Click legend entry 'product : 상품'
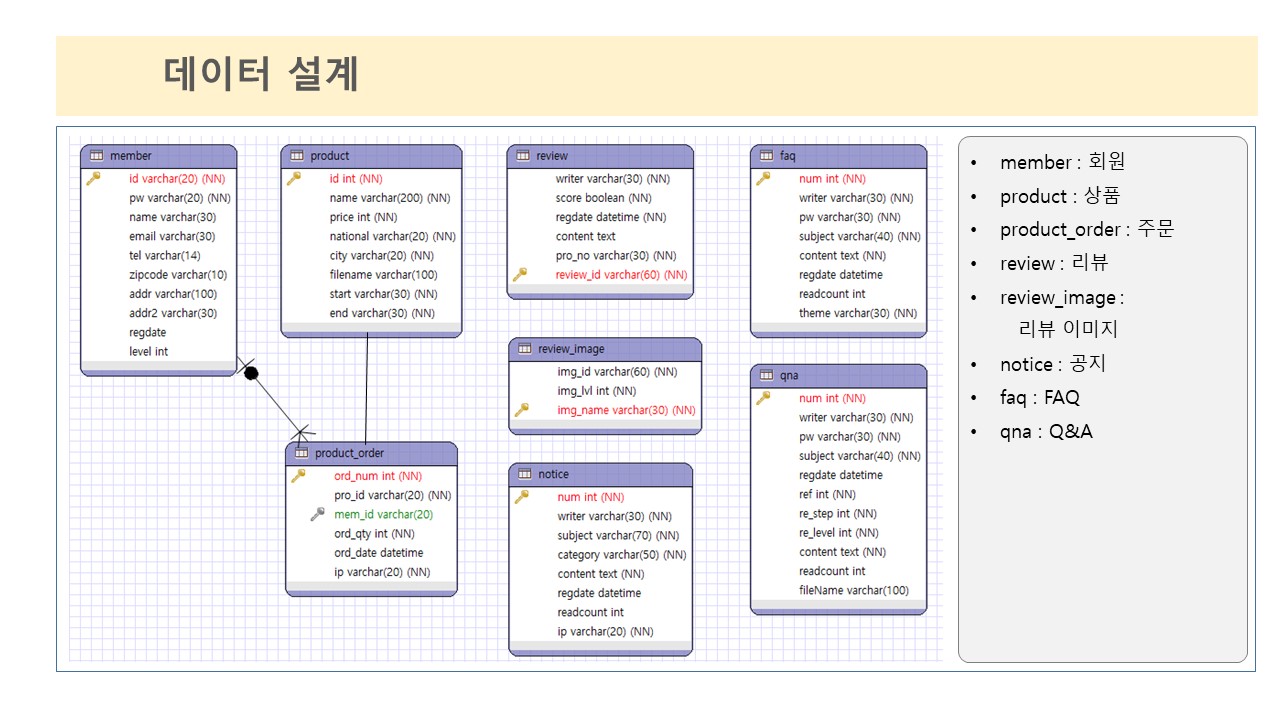The image size is (1280, 720). point(1060,197)
